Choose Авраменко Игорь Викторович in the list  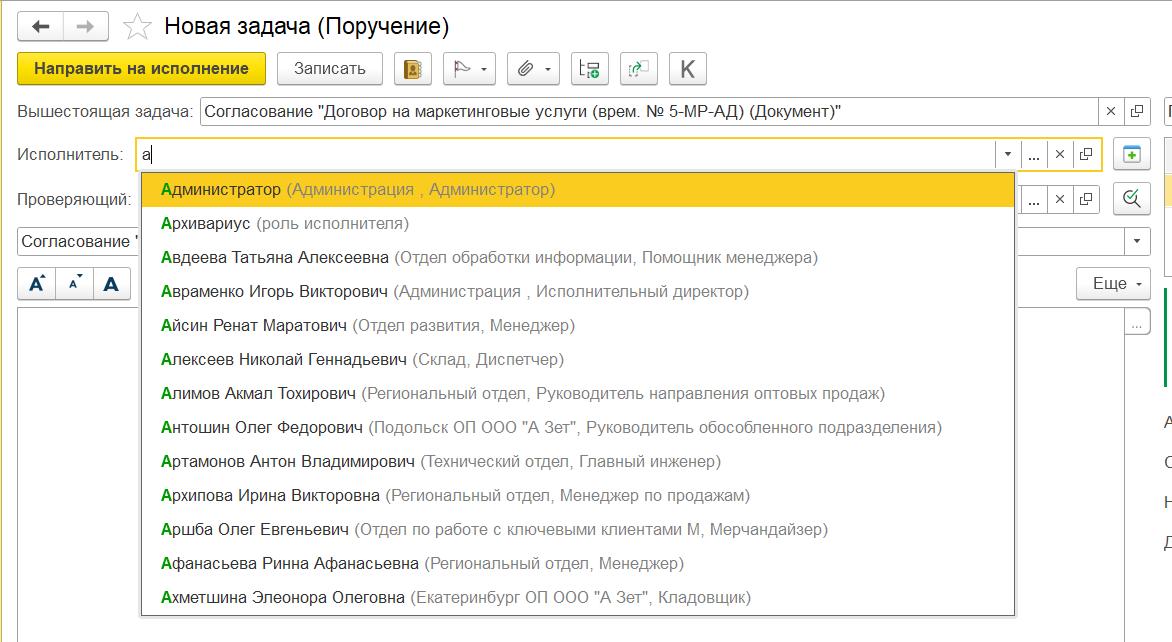[275, 292]
